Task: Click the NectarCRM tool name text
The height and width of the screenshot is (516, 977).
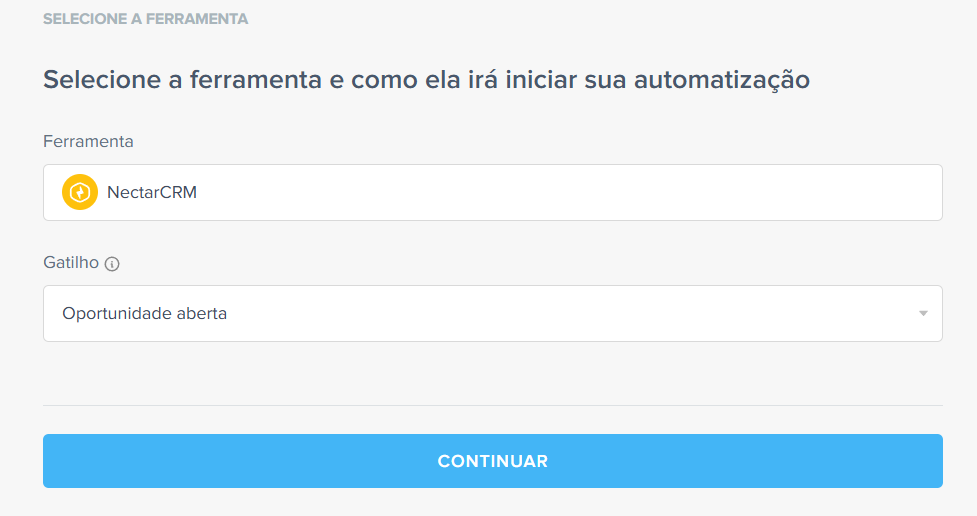Action: [x=152, y=193]
